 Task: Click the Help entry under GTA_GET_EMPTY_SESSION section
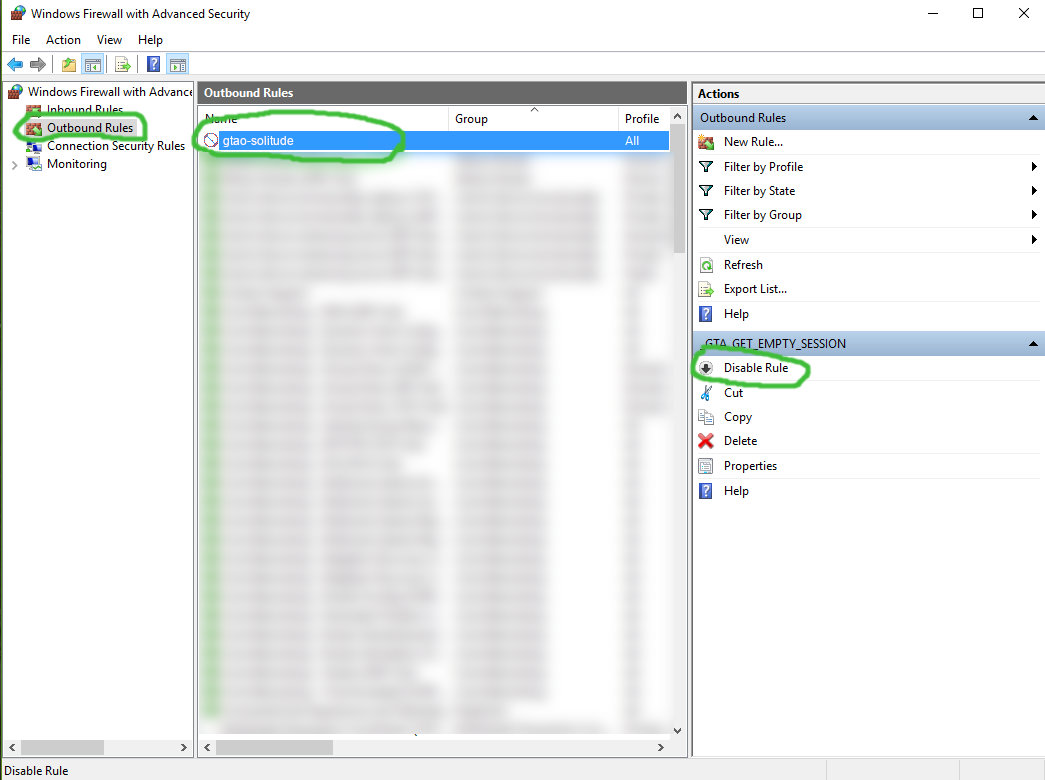(x=736, y=491)
